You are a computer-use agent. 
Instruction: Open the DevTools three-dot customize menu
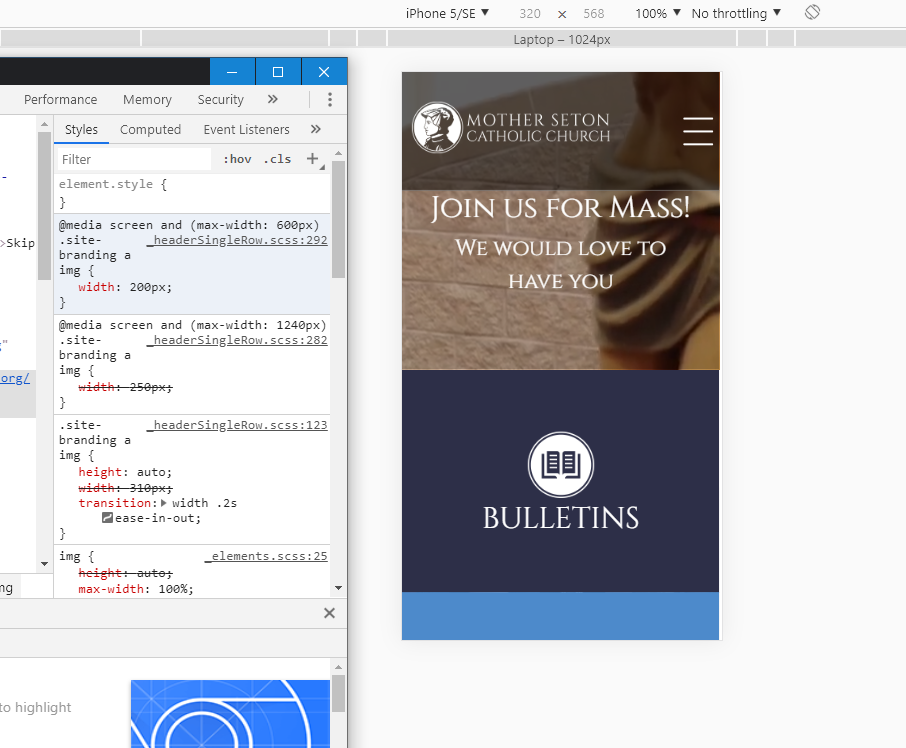click(330, 100)
